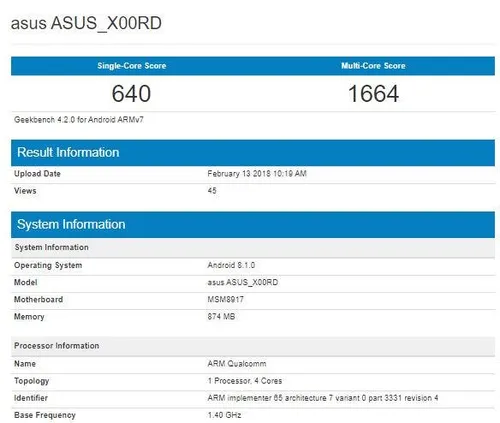The width and height of the screenshot is (500, 423).
Task: Select the Multi-Core Score header
Action: tap(373, 66)
